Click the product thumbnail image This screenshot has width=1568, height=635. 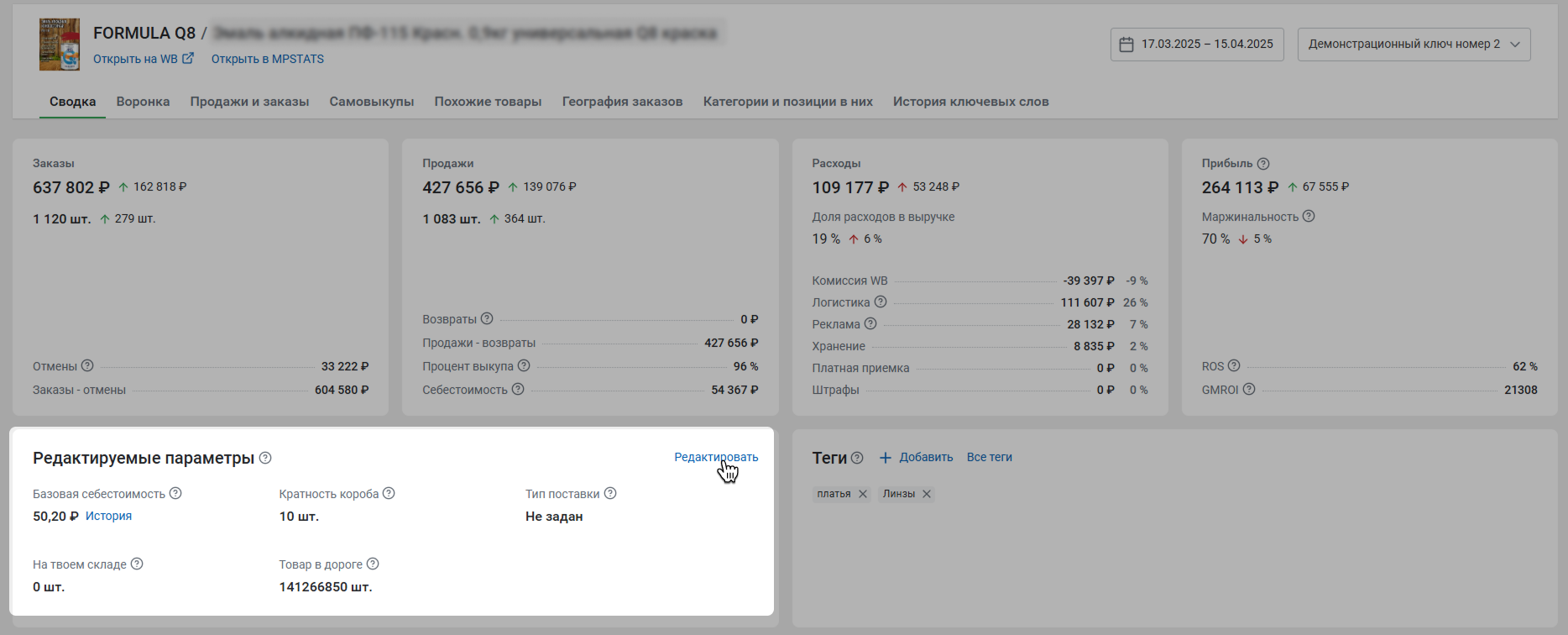coord(60,45)
